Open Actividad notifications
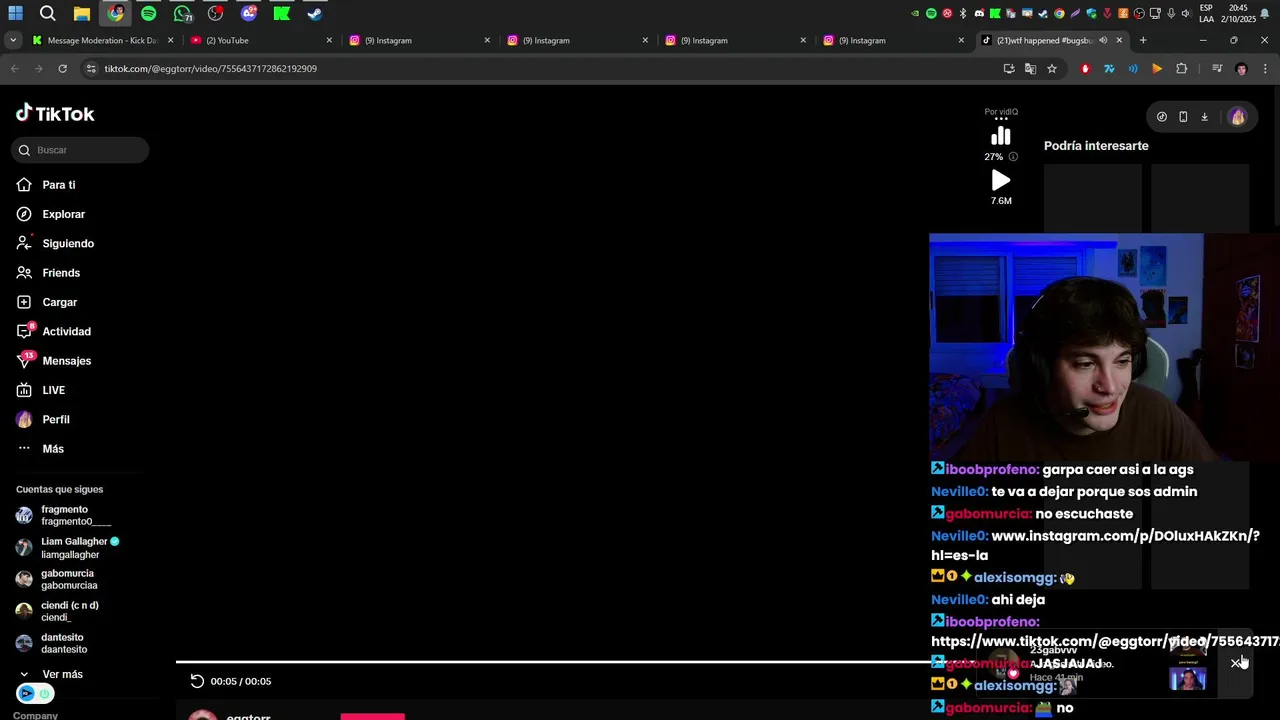Screen dimensions: 1280x720 click(x=54, y=332)
